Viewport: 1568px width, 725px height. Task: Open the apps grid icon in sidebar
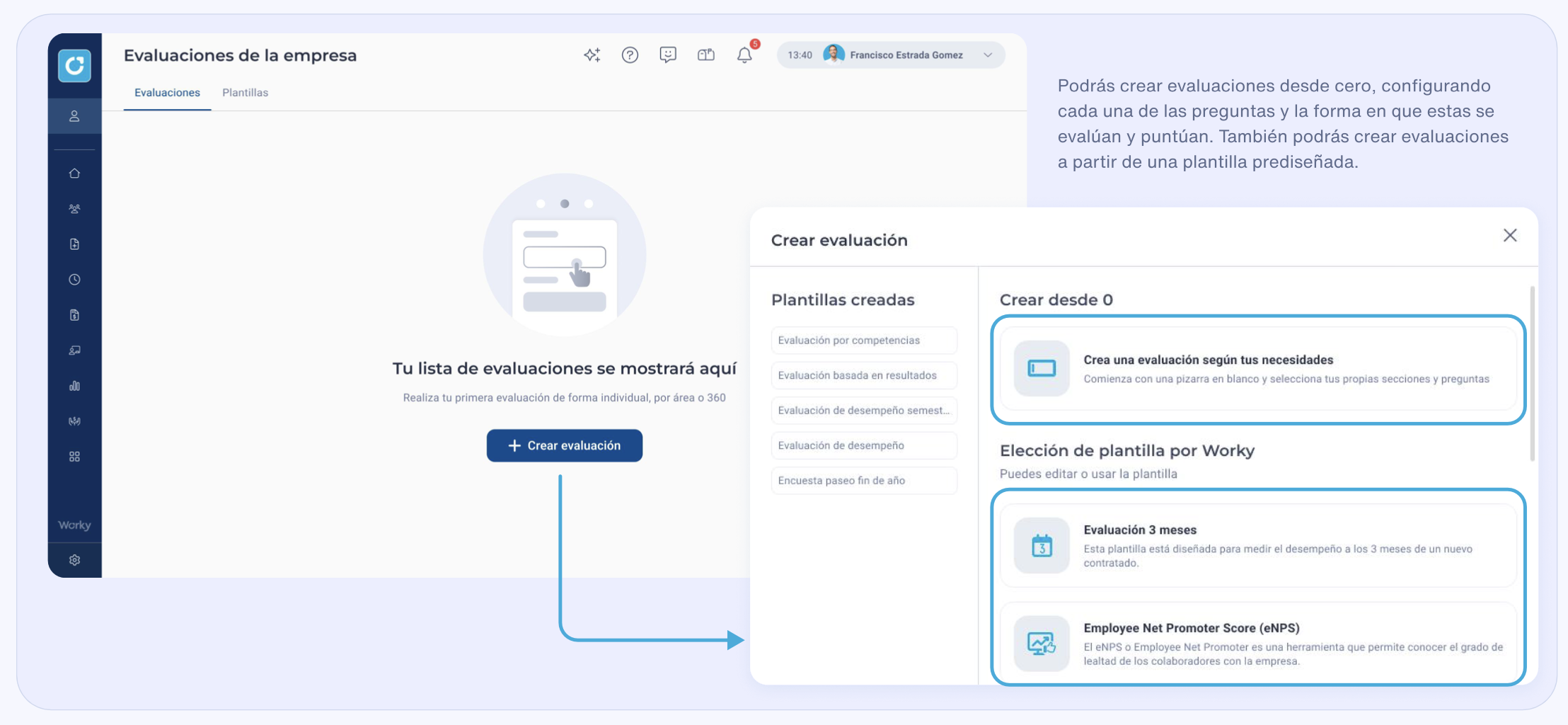click(x=74, y=457)
